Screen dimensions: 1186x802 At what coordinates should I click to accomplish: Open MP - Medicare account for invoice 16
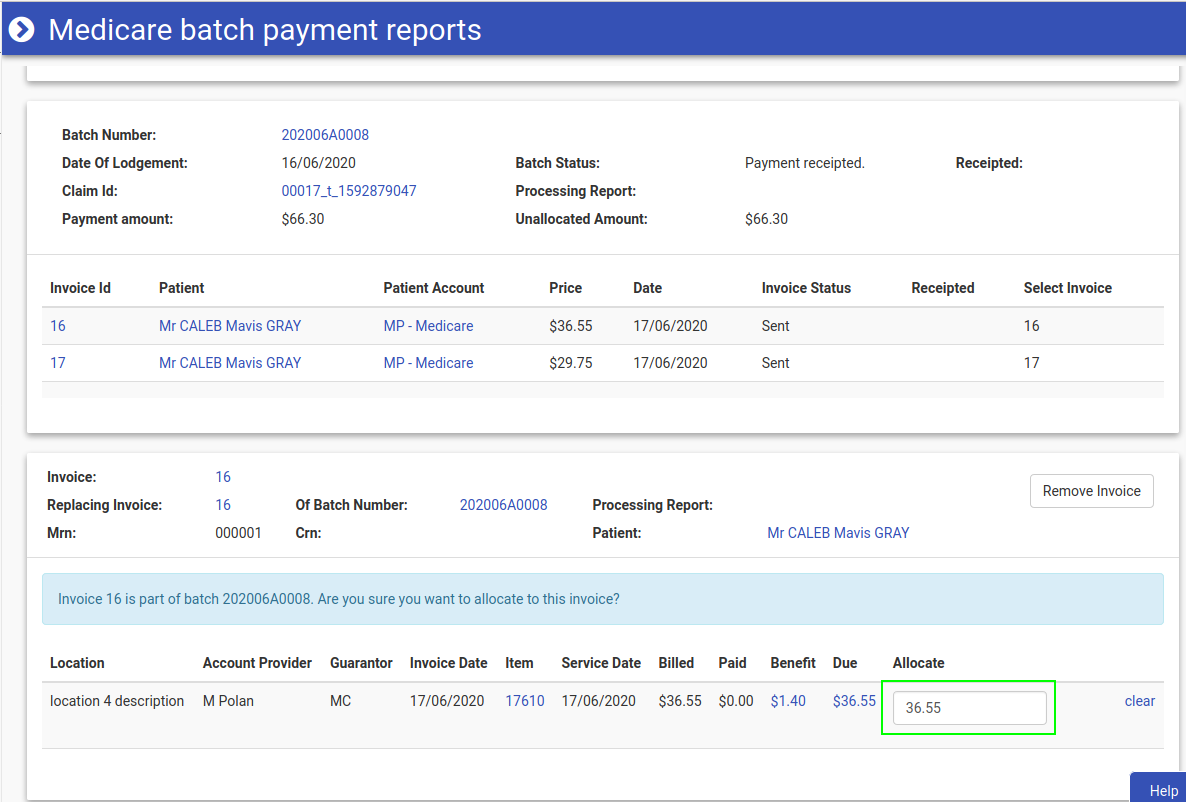(x=428, y=326)
